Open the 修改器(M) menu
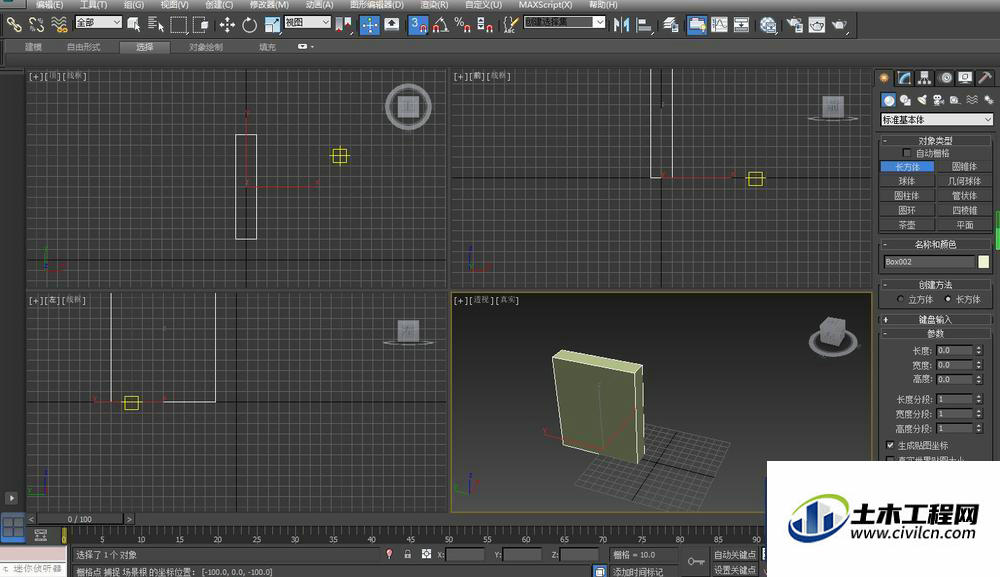 tap(269, 4)
